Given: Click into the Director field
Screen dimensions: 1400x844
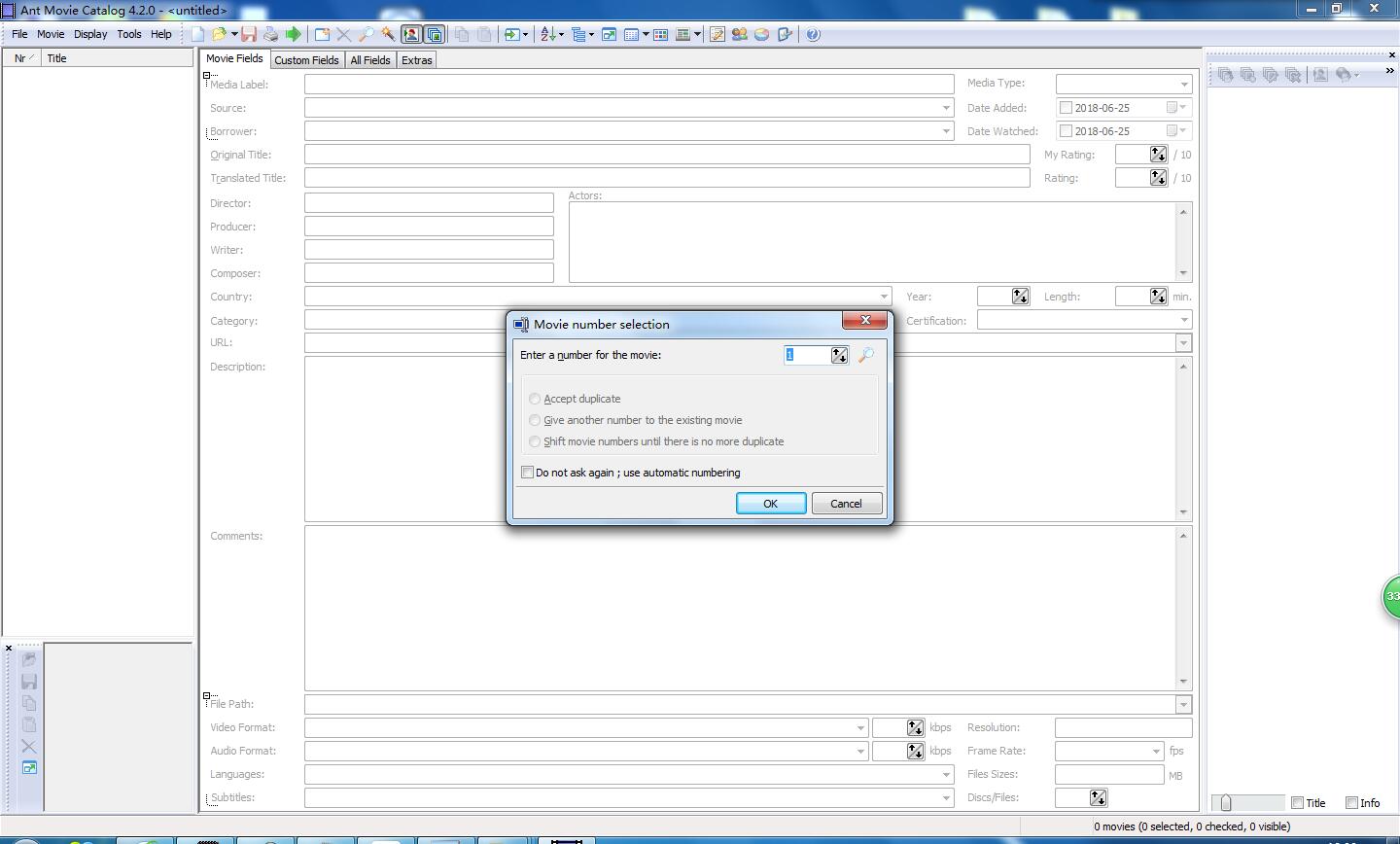Looking at the screenshot, I should click(429, 203).
